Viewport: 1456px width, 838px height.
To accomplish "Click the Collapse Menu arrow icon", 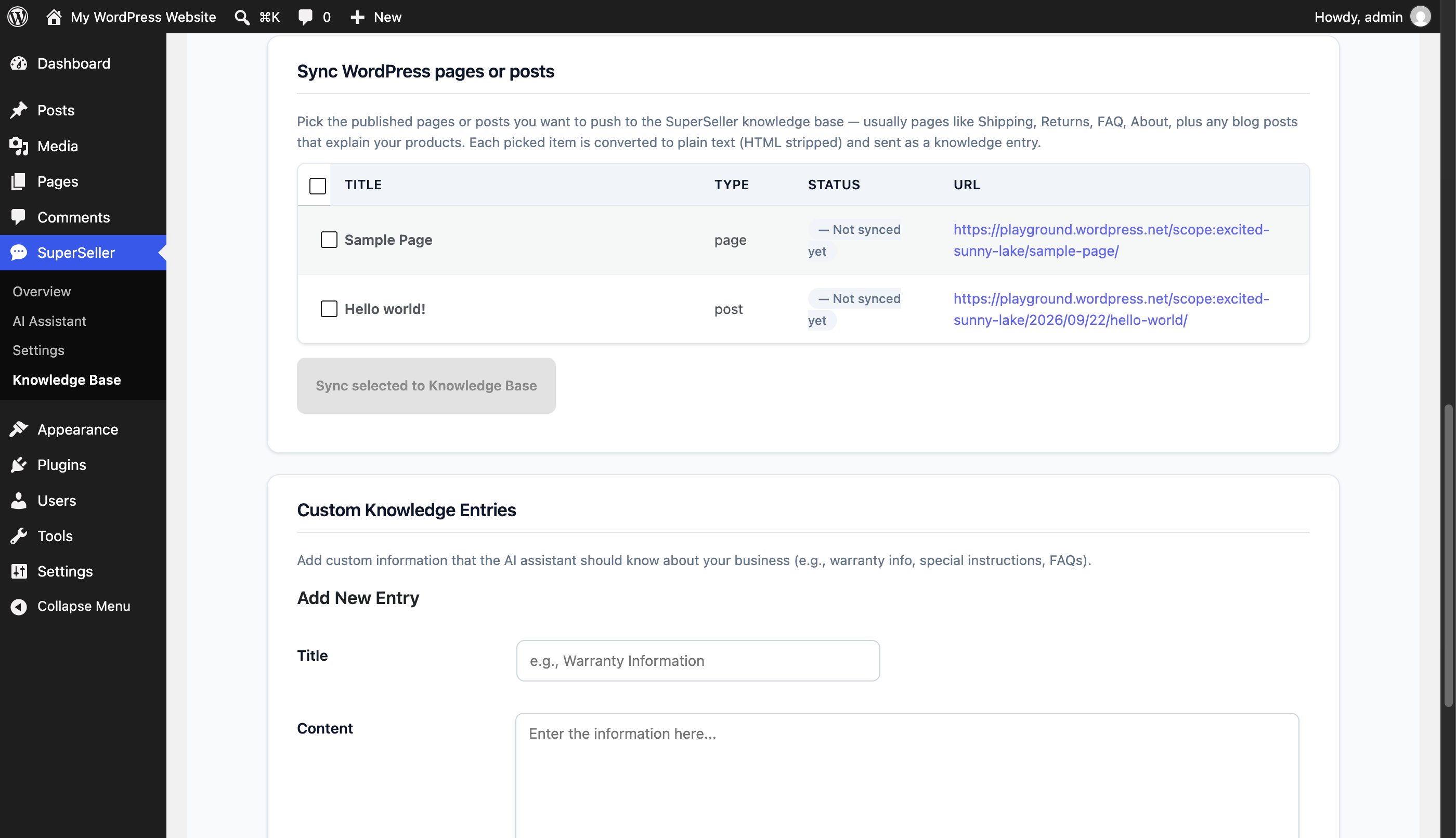I will point(18,607).
